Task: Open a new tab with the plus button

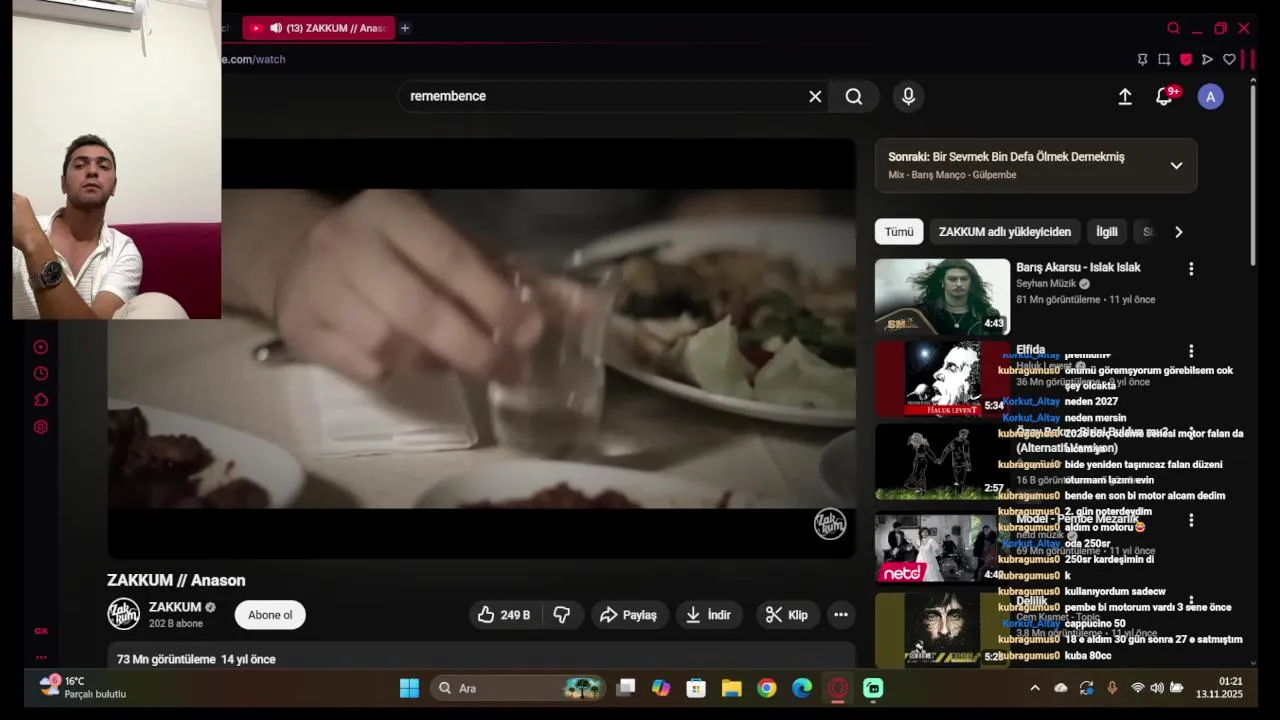Action: point(405,28)
